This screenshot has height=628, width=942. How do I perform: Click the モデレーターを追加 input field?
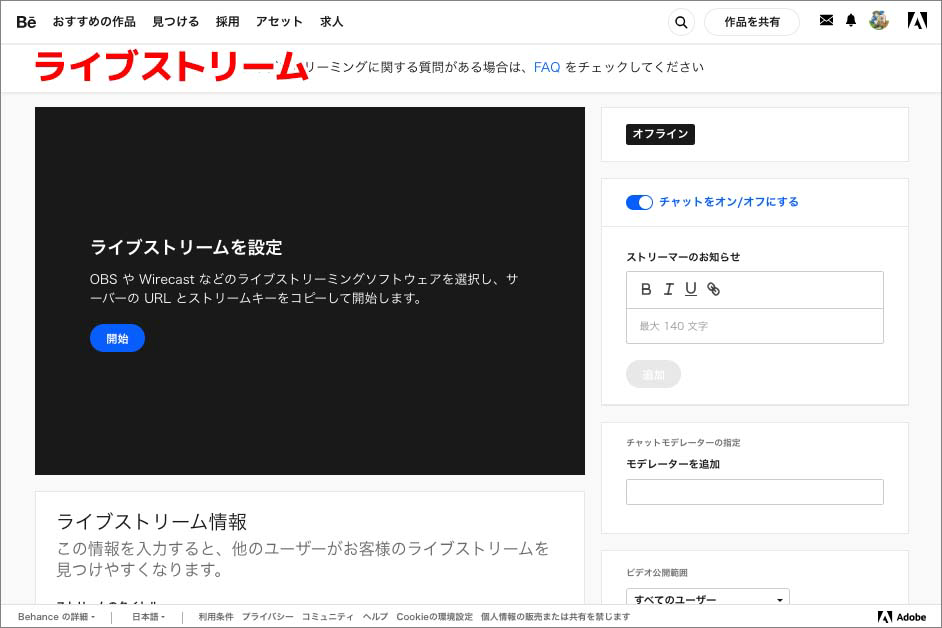pos(755,492)
